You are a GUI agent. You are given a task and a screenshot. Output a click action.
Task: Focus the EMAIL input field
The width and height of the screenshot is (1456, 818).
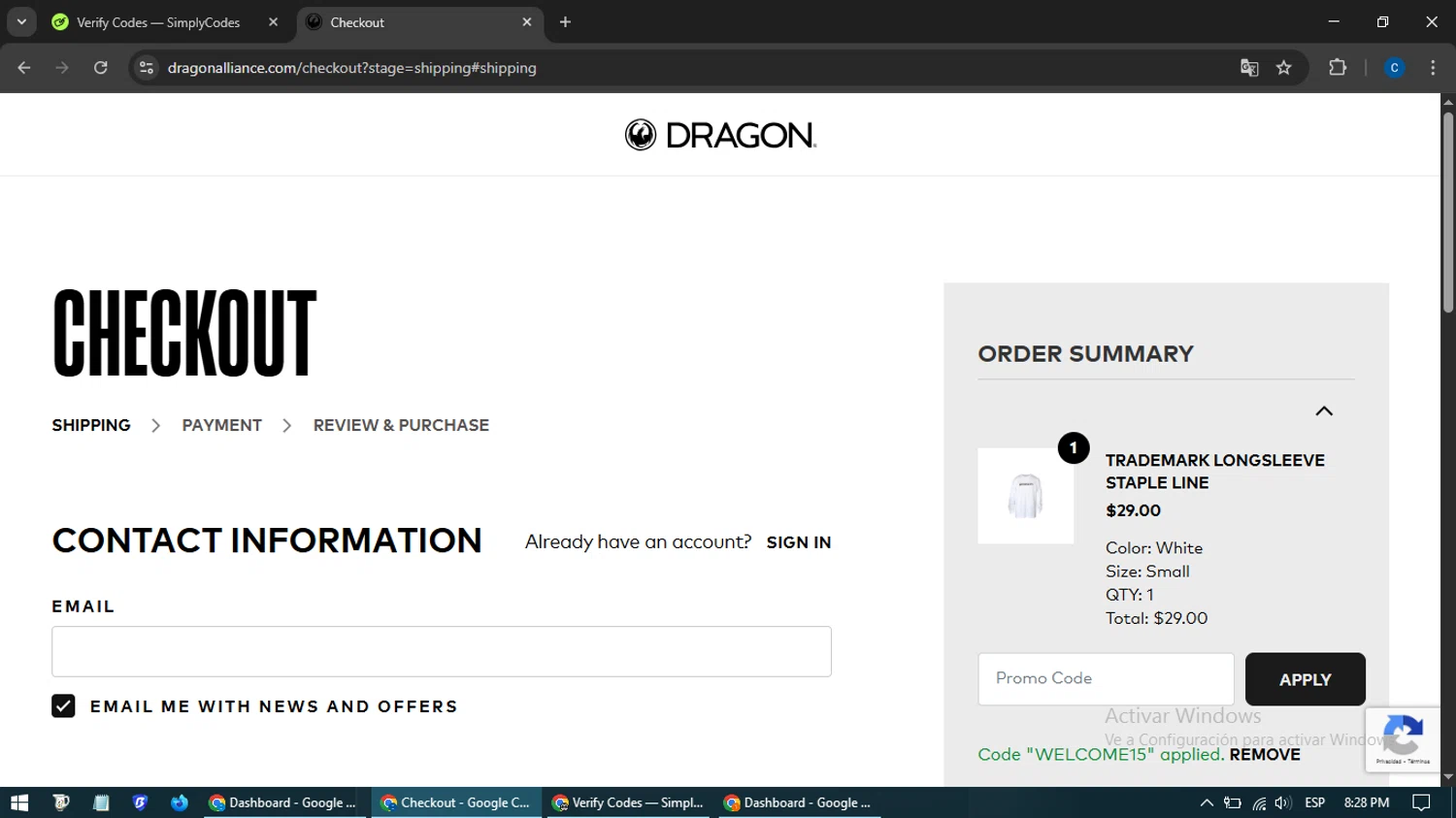442,651
